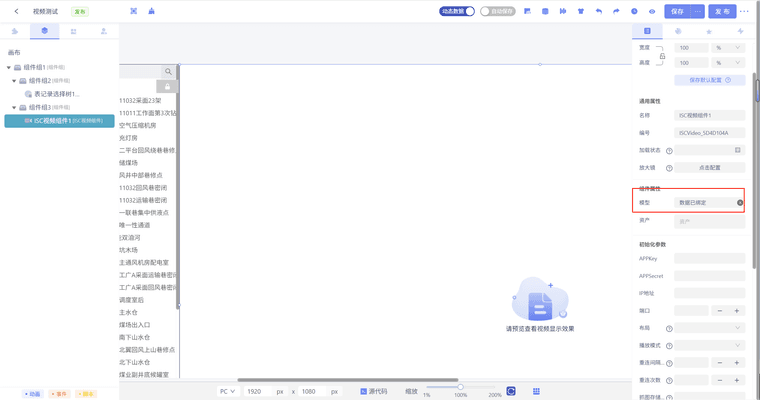This screenshot has height=400, width=760.
Task: Open the theme shirt icon
Action: [x=581, y=11]
